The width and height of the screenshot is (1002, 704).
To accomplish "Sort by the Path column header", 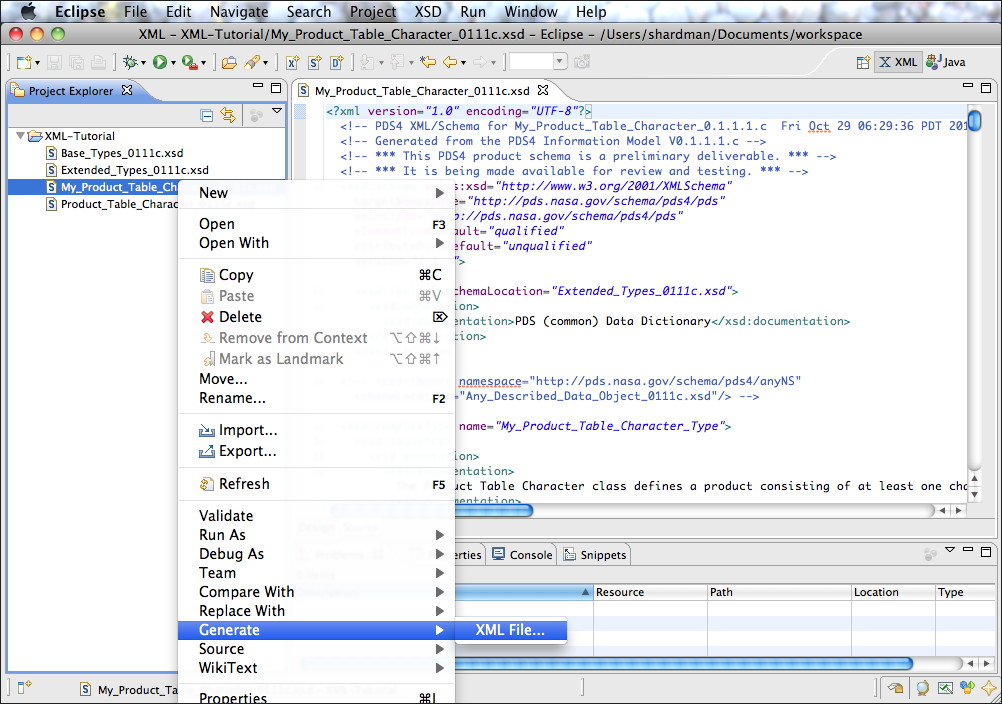I will [780, 592].
